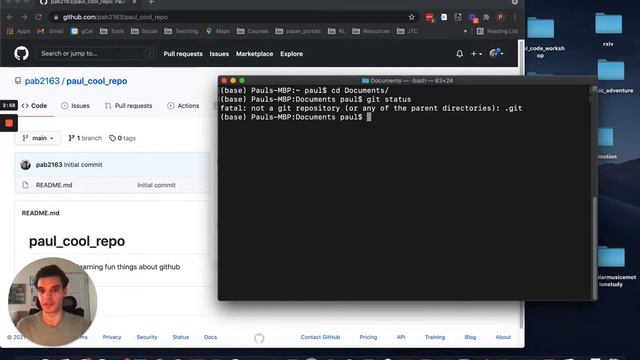Viewport: 640px width, 360px height.
Task: Open the Chrome three-dot menu
Action: point(515,17)
